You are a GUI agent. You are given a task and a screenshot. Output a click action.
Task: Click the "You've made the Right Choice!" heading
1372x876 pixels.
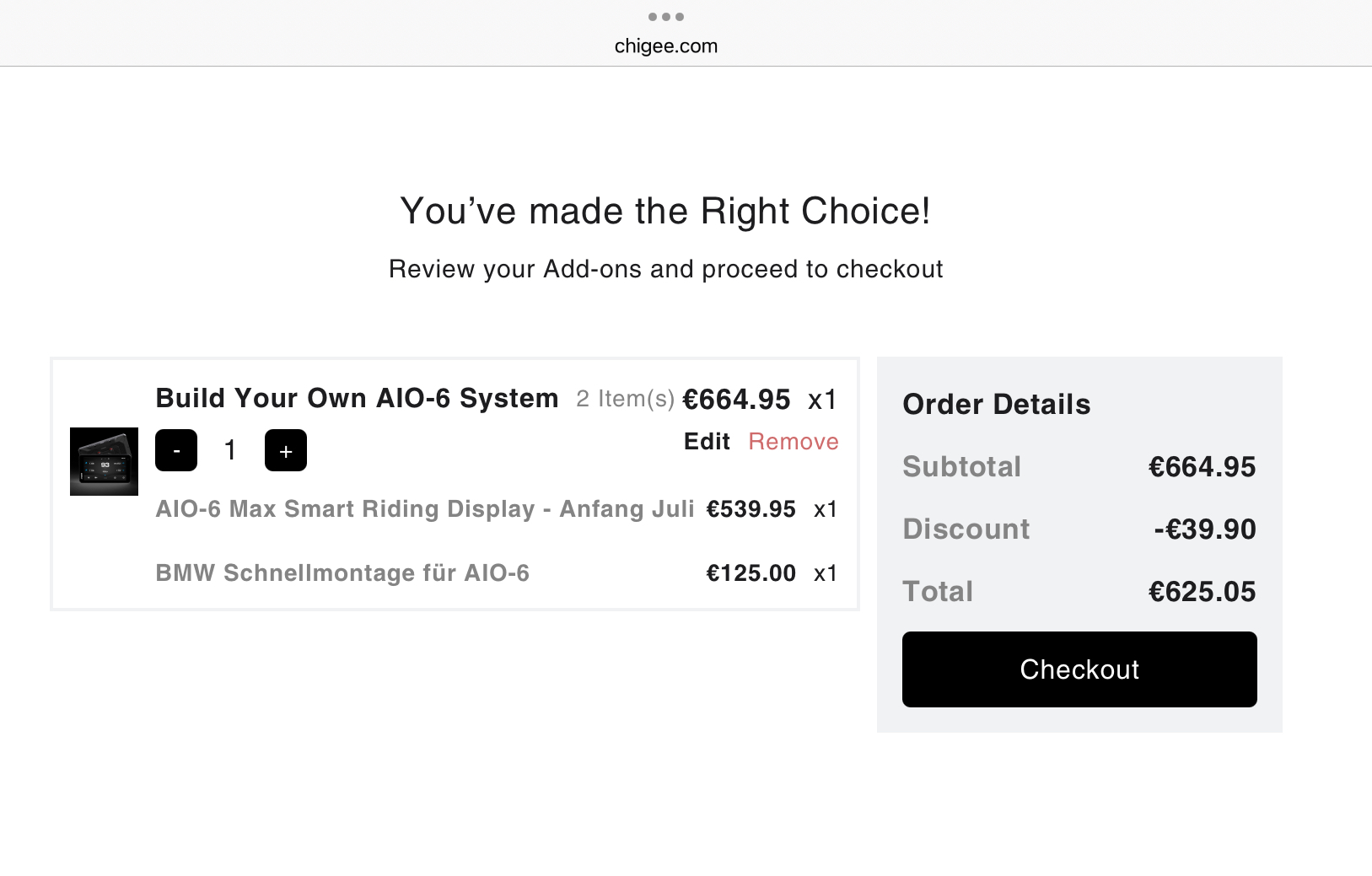[x=665, y=211]
